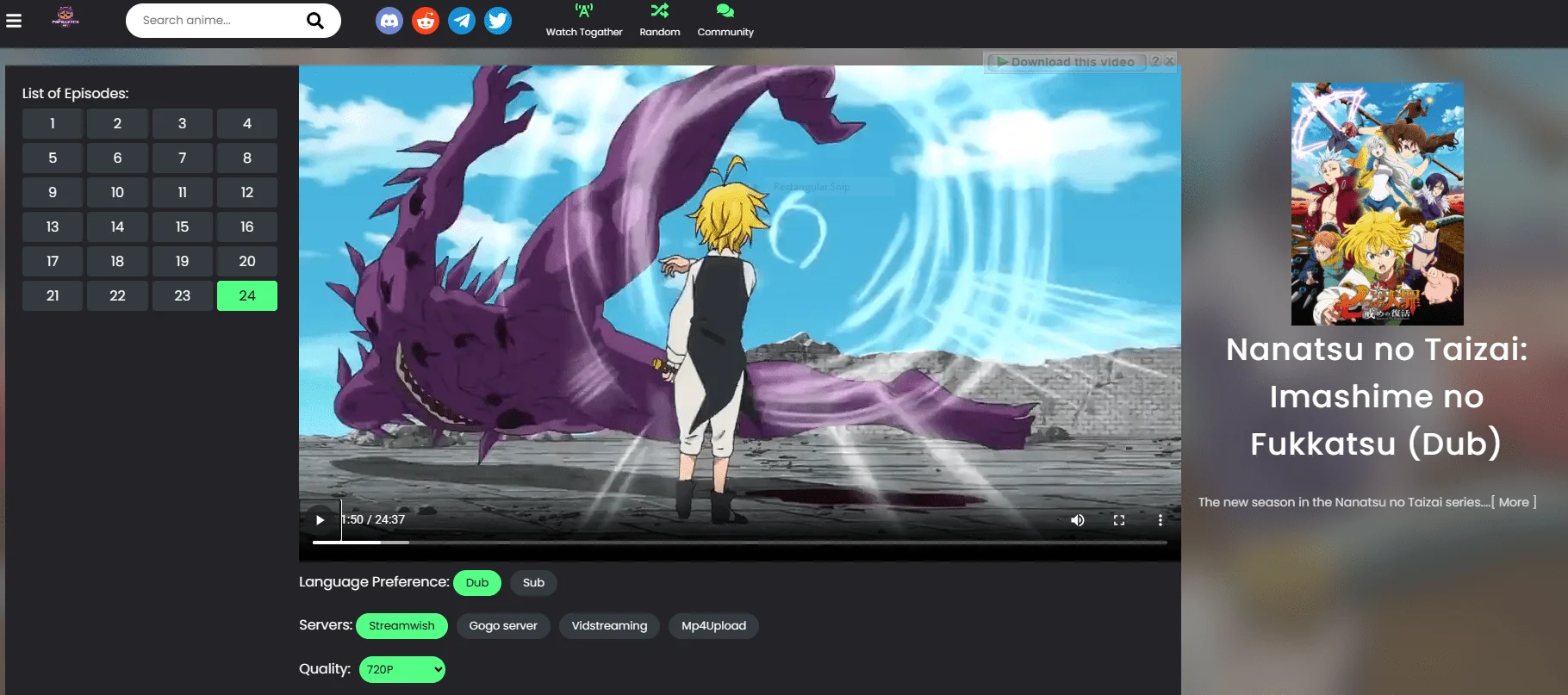Screen dimensions: 1568x695
Task: Choose the Vidstreaming server
Action: (609, 626)
